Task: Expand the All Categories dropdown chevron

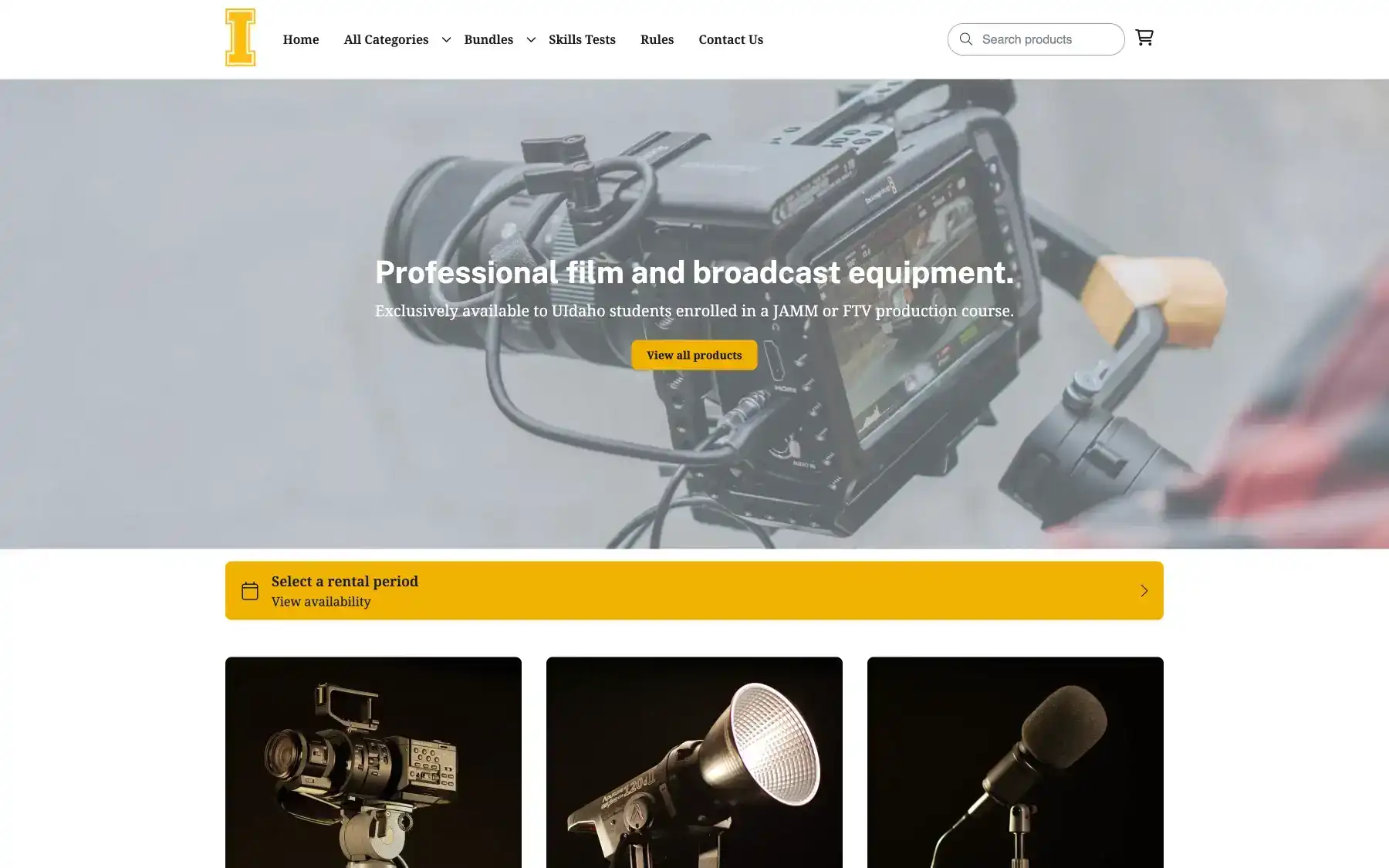Action: [446, 40]
